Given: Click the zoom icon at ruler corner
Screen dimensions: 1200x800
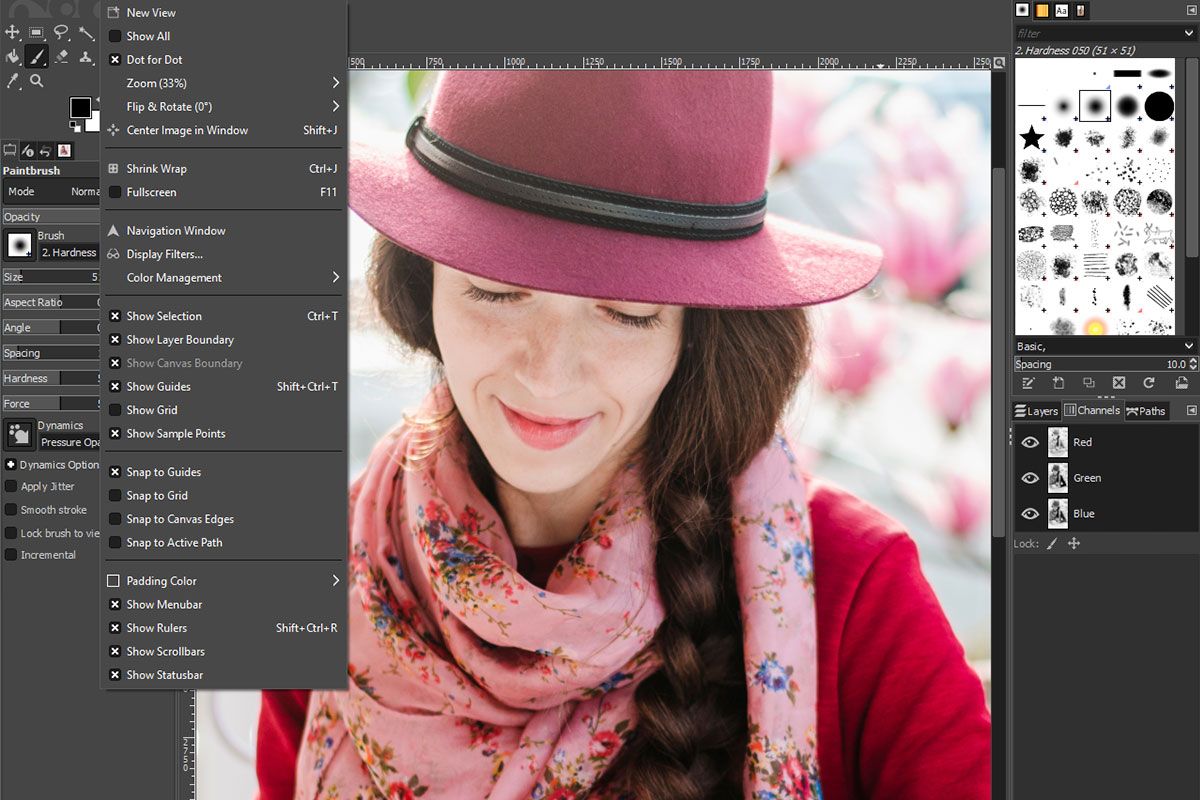Looking at the screenshot, I should click(x=998, y=62).
